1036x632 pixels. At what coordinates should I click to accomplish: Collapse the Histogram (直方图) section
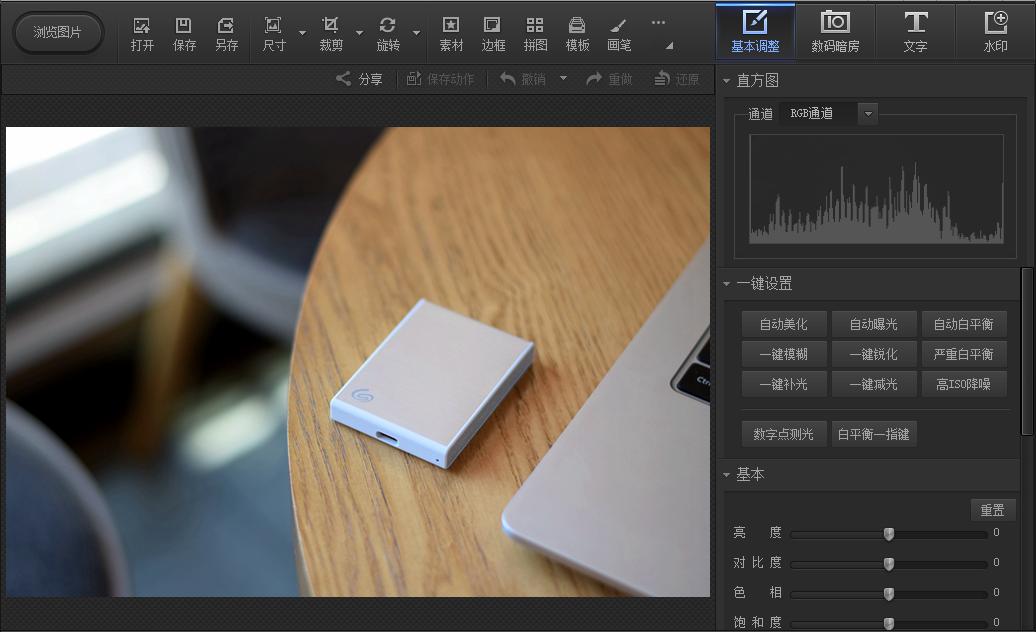(x=727, y=81)
